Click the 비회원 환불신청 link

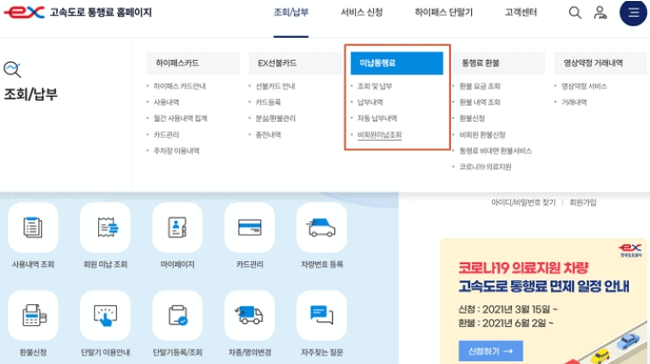point(483,135)
